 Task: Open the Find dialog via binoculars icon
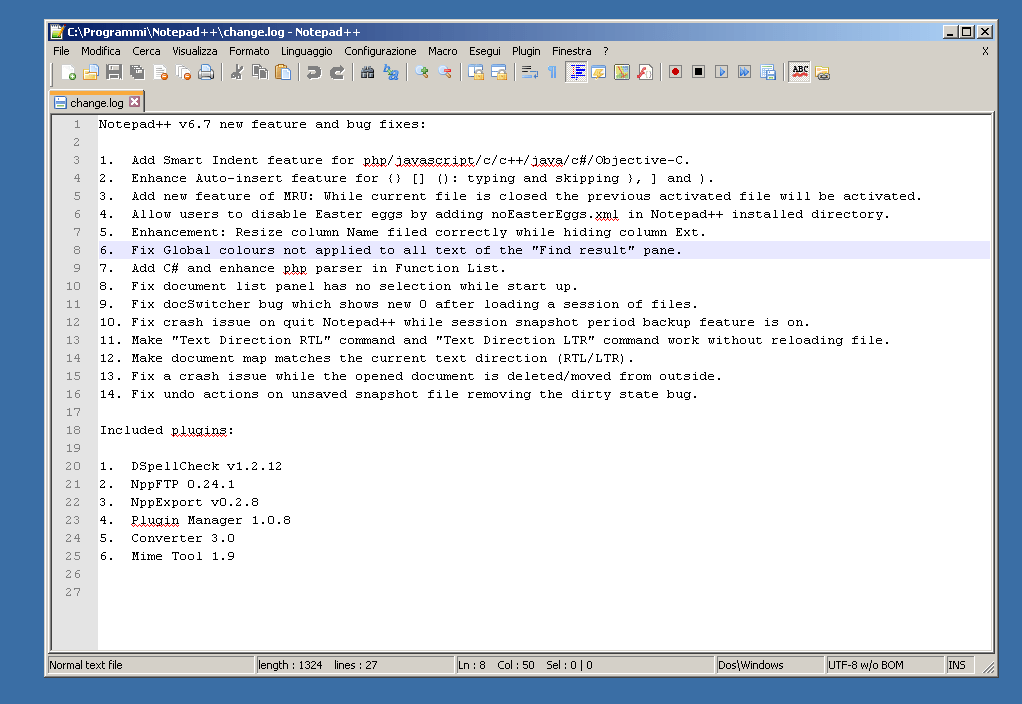pos(367,71)
